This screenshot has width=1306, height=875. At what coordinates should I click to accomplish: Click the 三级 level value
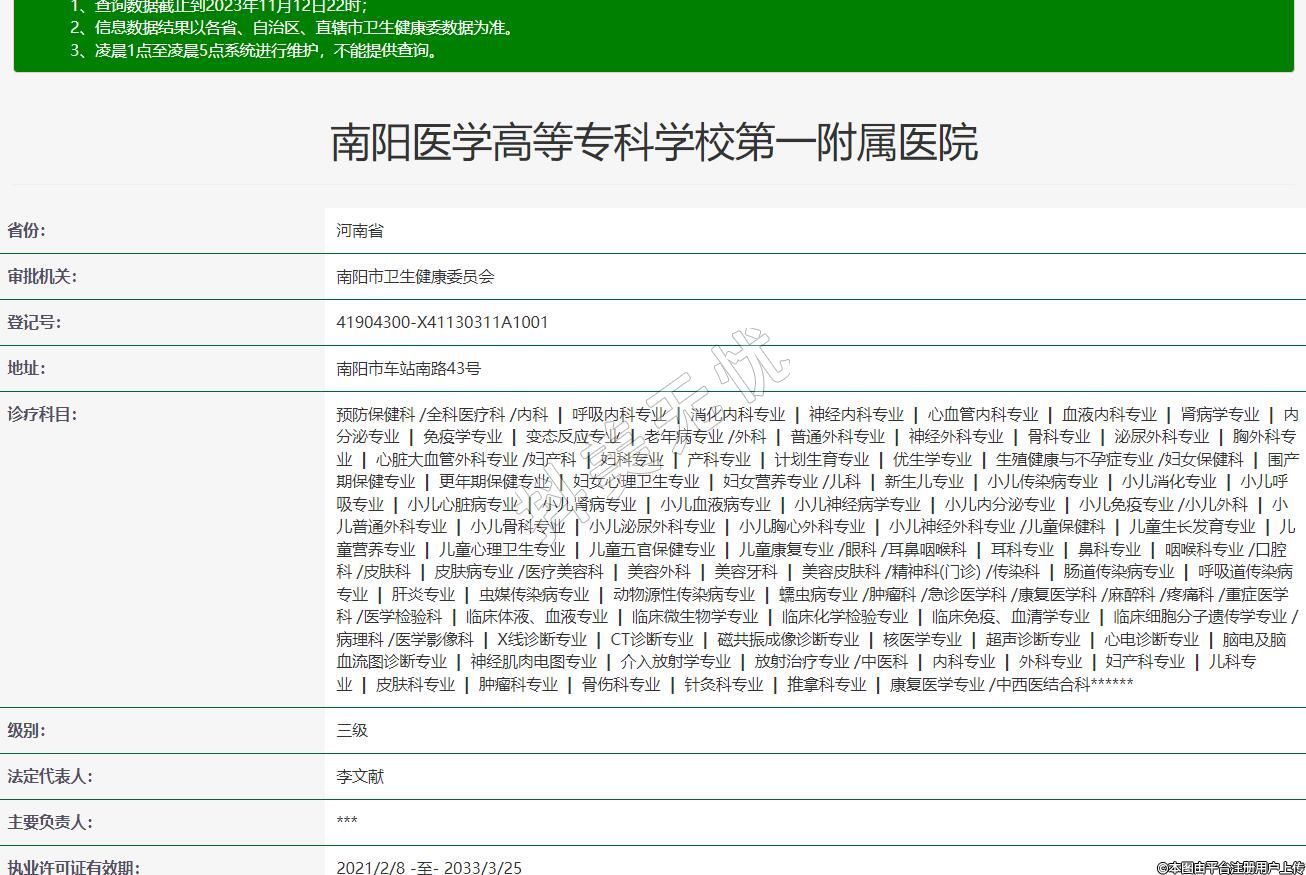[x=352, y=730]
